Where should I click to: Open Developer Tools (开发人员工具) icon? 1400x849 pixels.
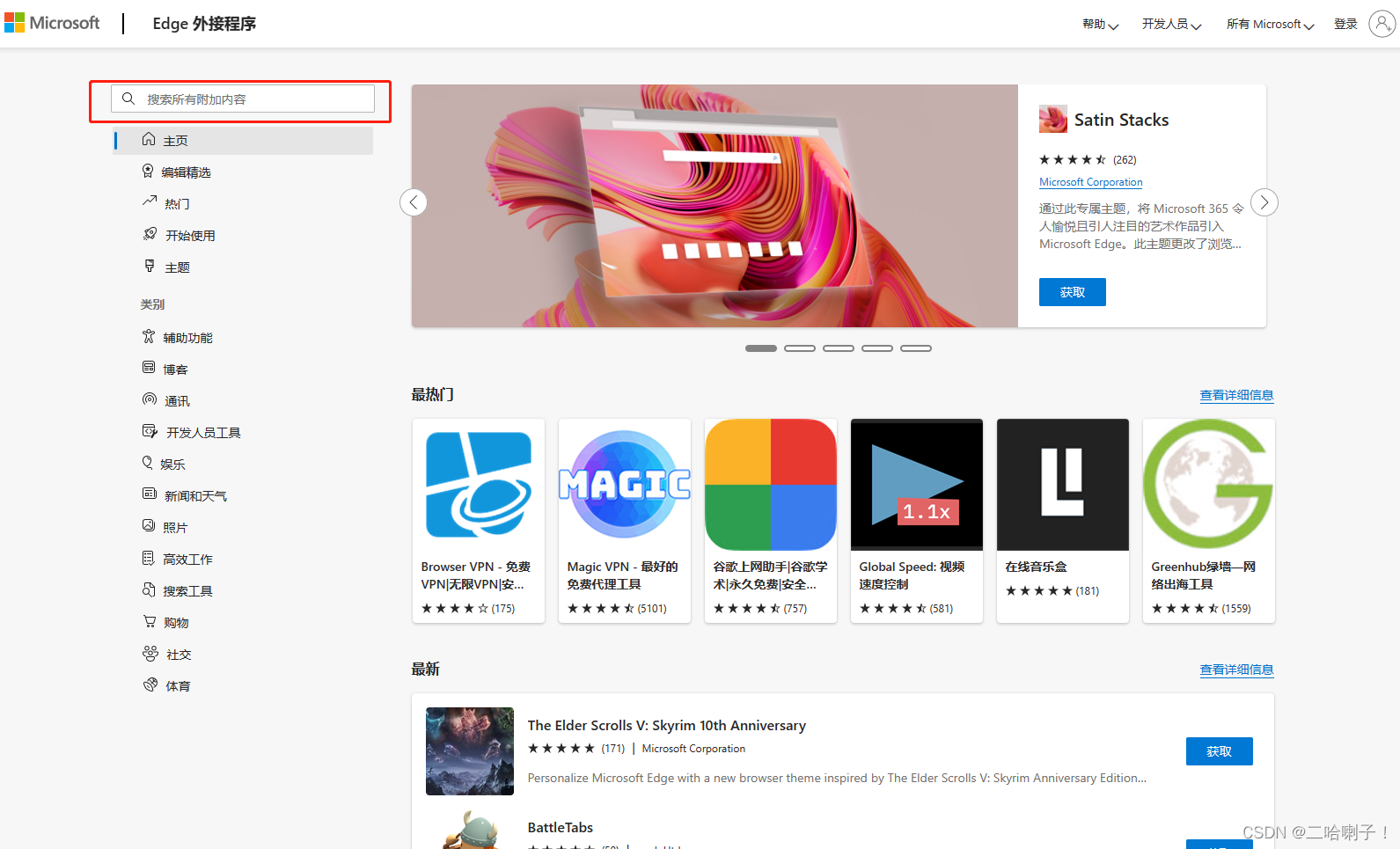(x=150, y=431)
